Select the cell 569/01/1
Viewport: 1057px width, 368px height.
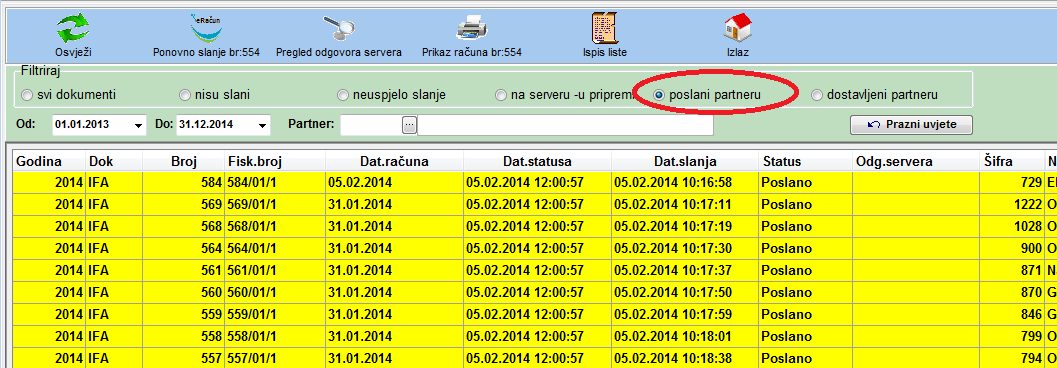tap(275, 205)
